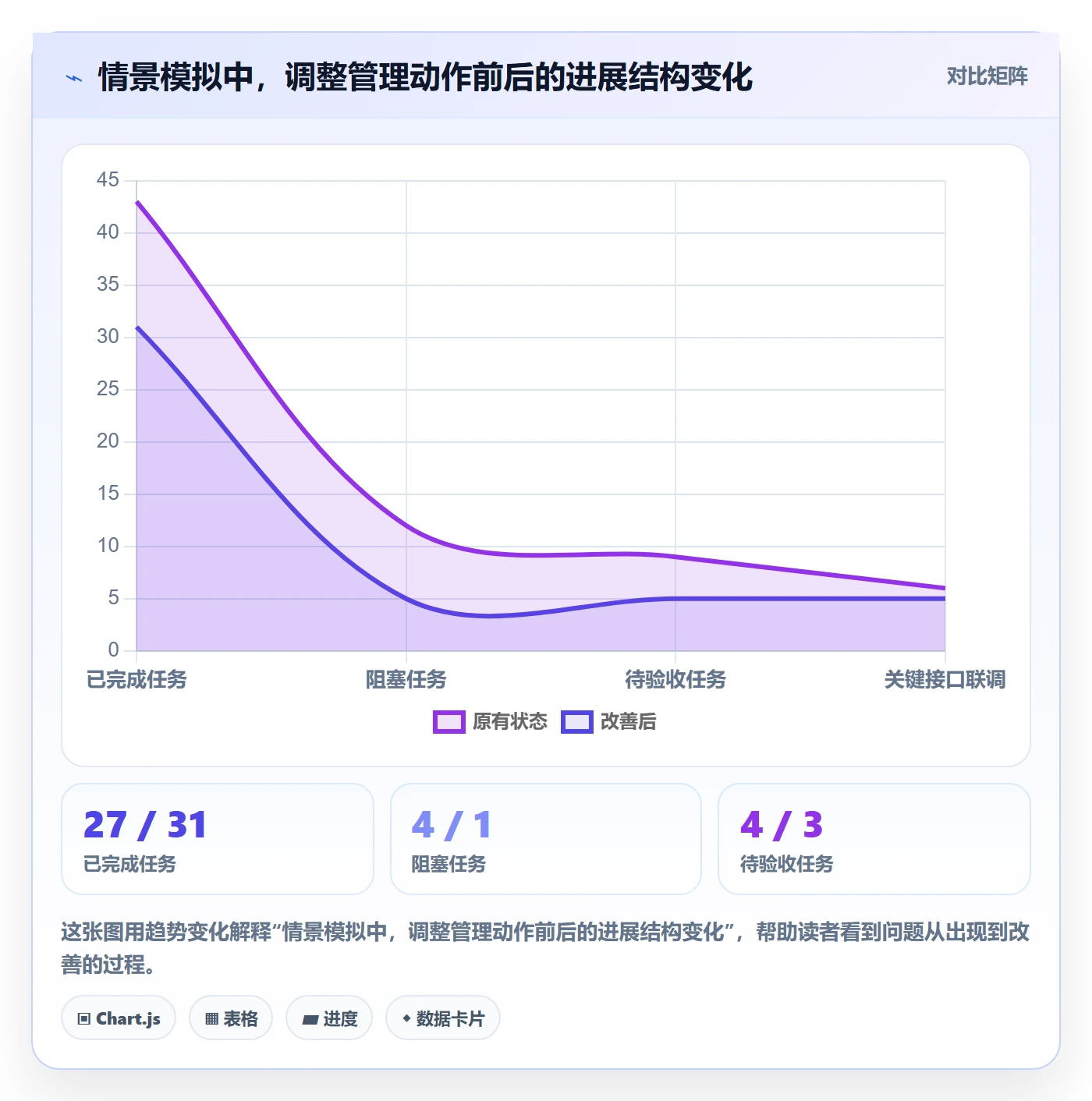The image size is (1092, 1101).
Task: Click the 改善后 legend label
Action: click(628, 722)
